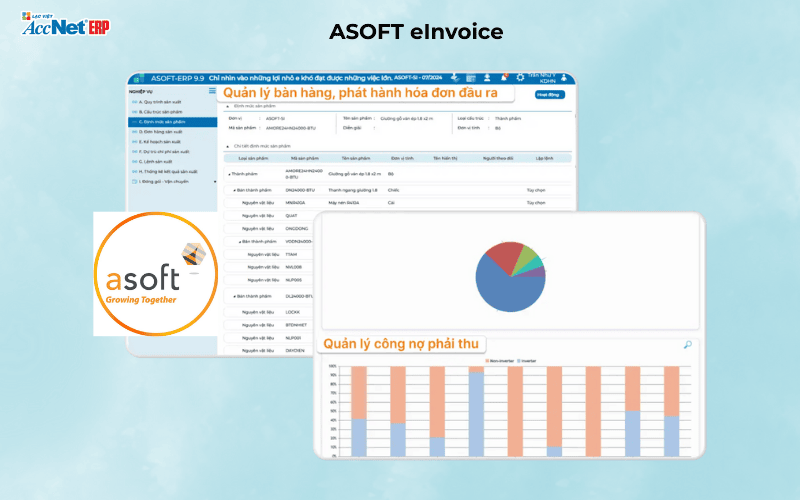The image size is (800, 500).
Task: Click the Tên sản phẩm column header
Action: click(x=356, y=159)
